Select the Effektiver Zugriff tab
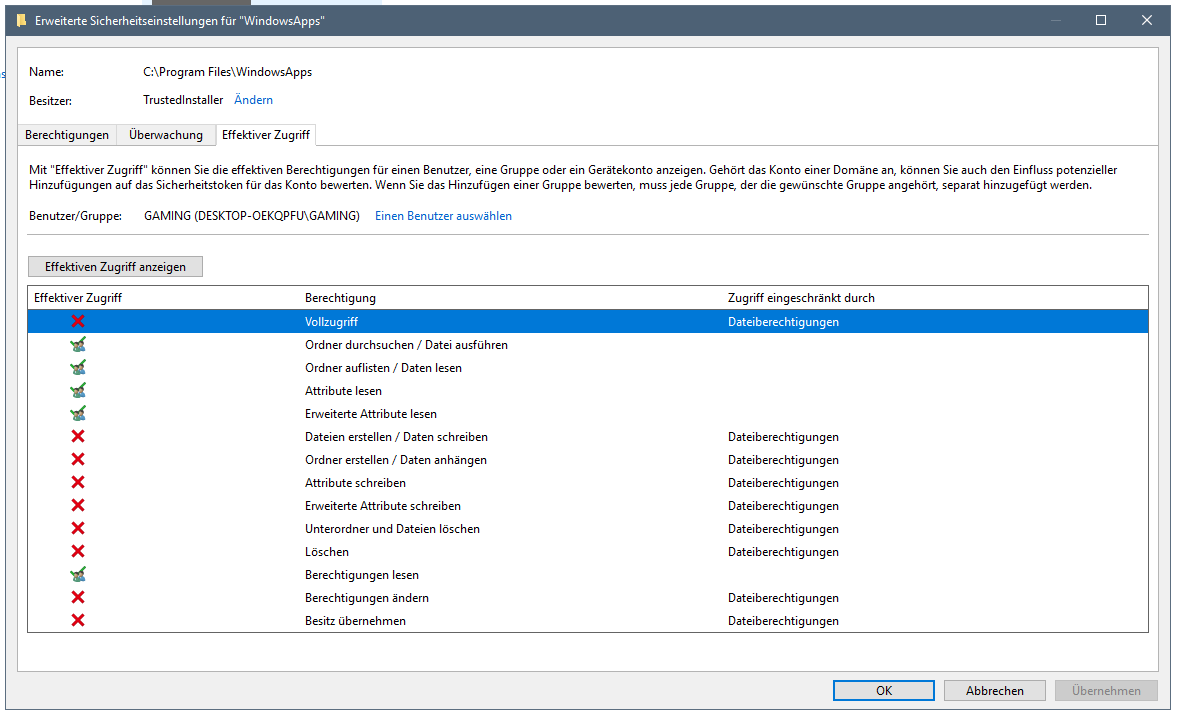1179x720 pixels. click(265, 135)
